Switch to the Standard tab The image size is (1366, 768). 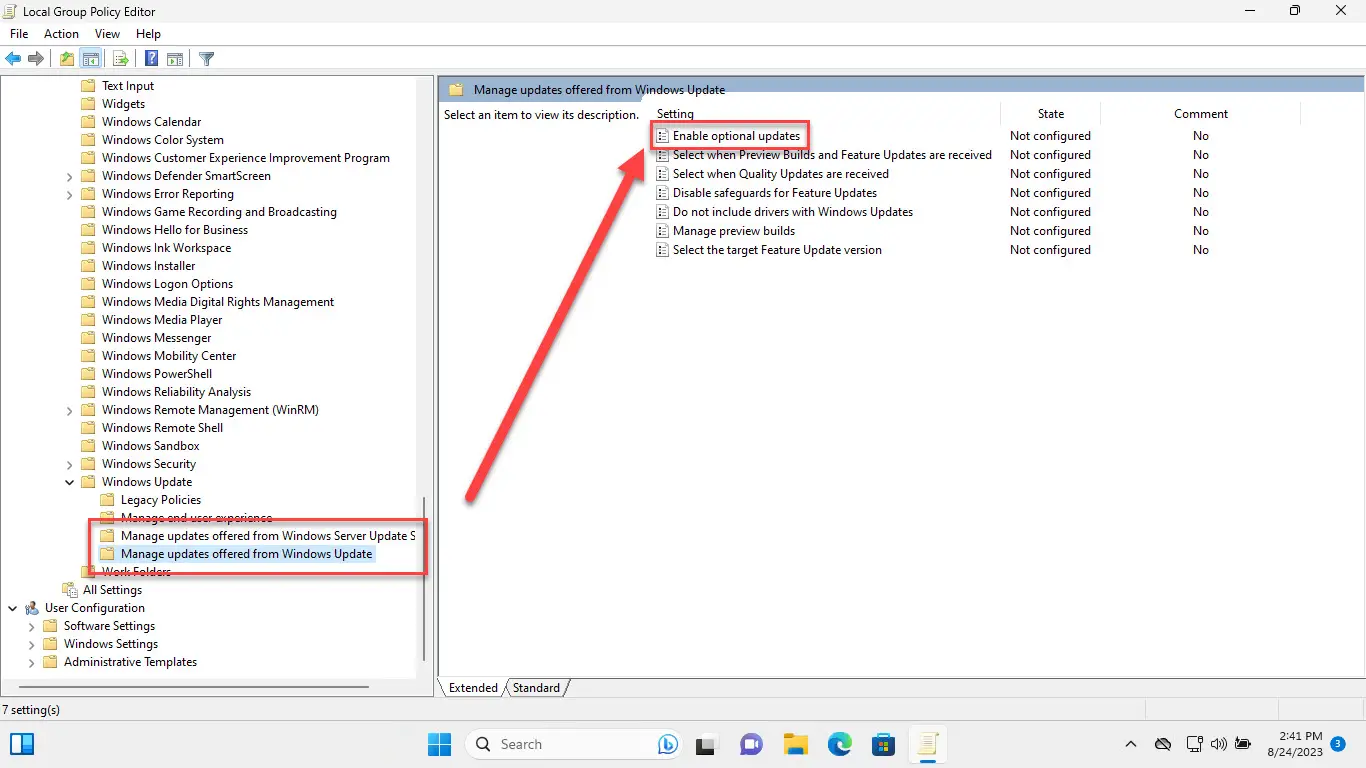[x=537, y=688]
